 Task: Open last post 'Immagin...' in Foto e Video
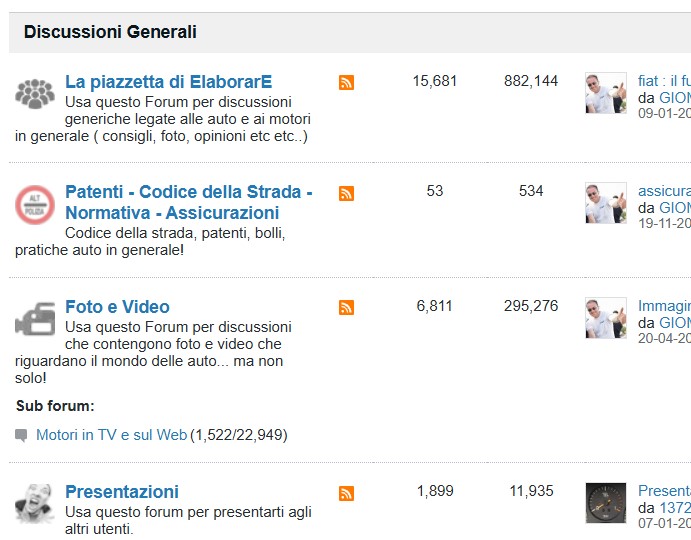[x=665, y=306]
